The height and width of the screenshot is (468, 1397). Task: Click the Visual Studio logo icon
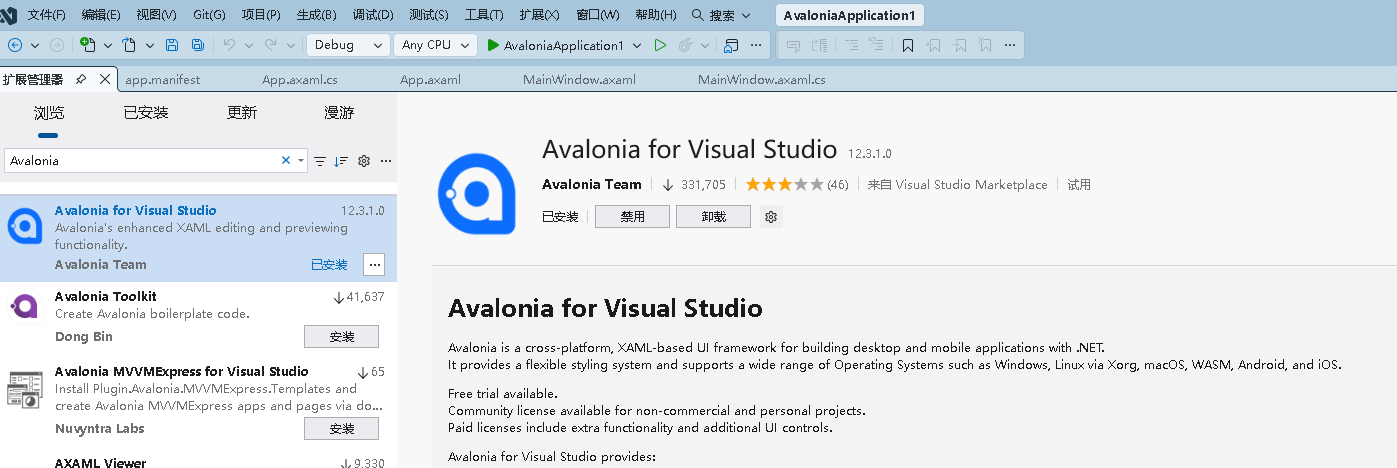click(x=9, y=15)
